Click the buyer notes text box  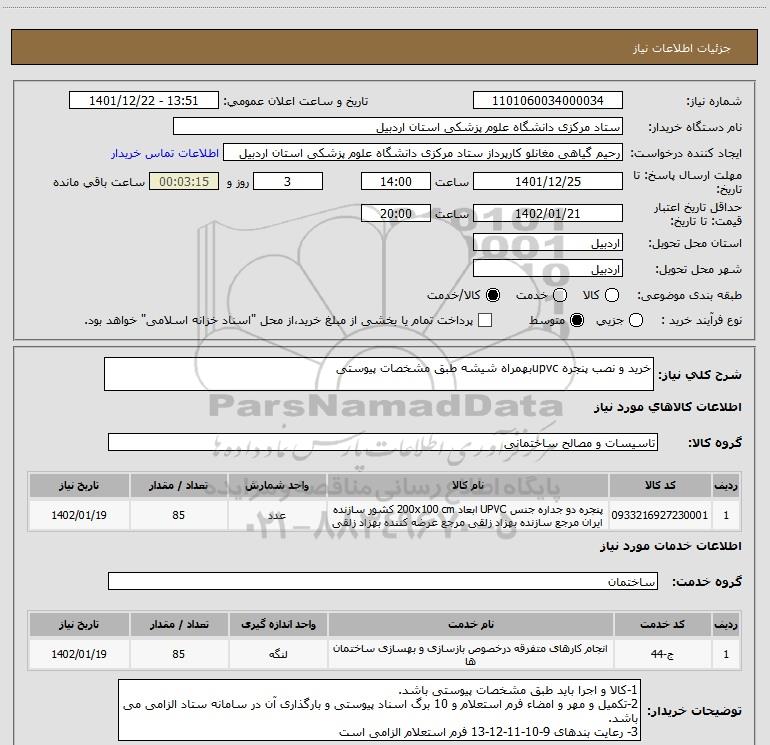pyautogui.click(x=380, y=710)
